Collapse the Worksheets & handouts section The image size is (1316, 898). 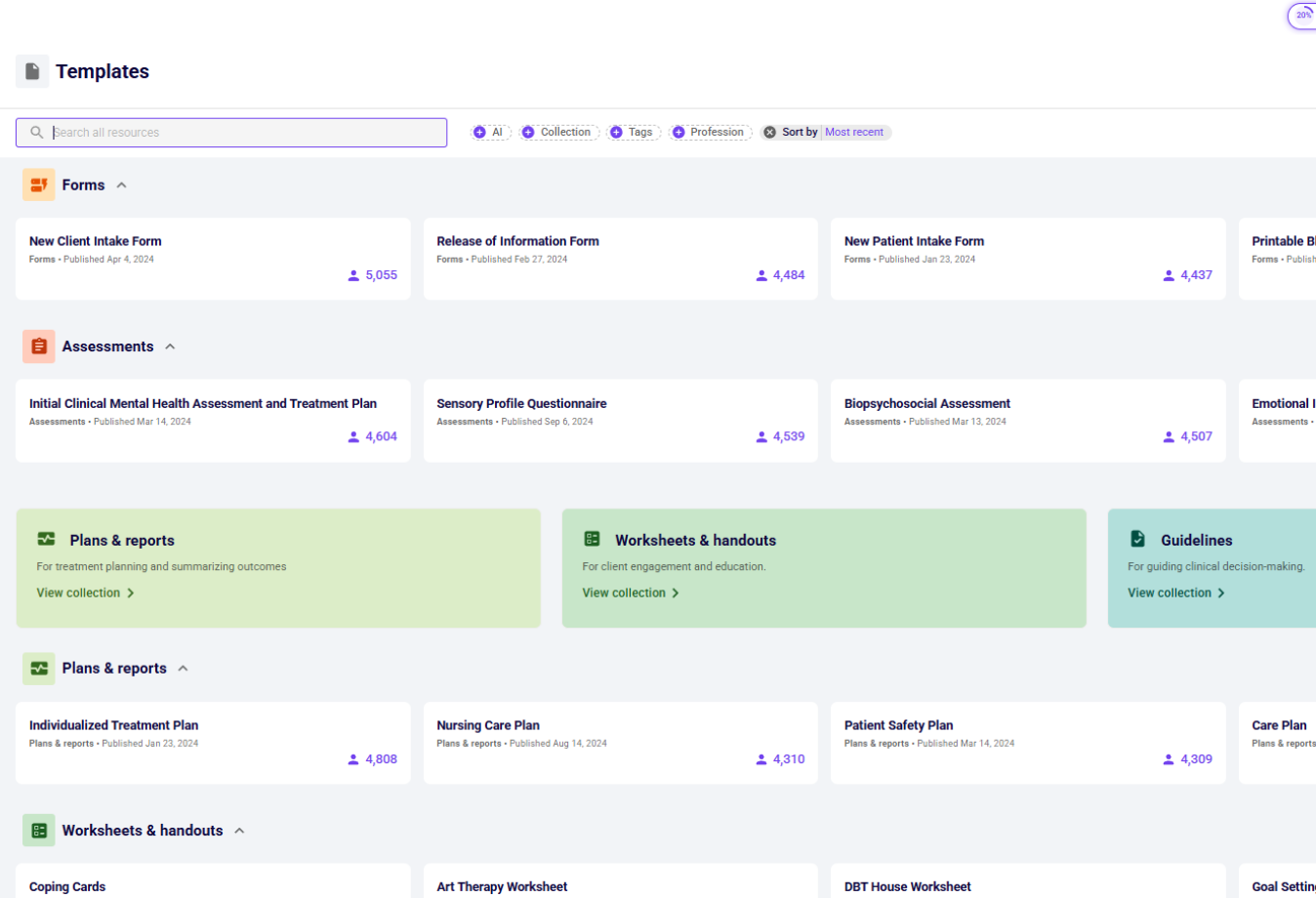[239, 831]
